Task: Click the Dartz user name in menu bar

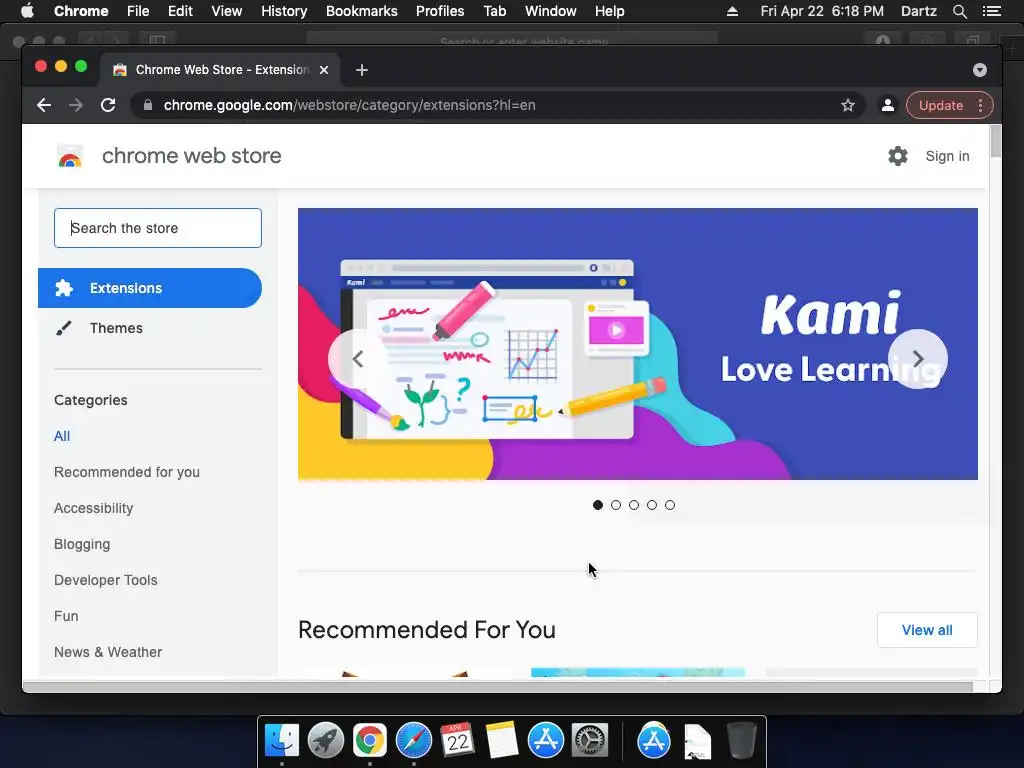Action: click(918, 11)
